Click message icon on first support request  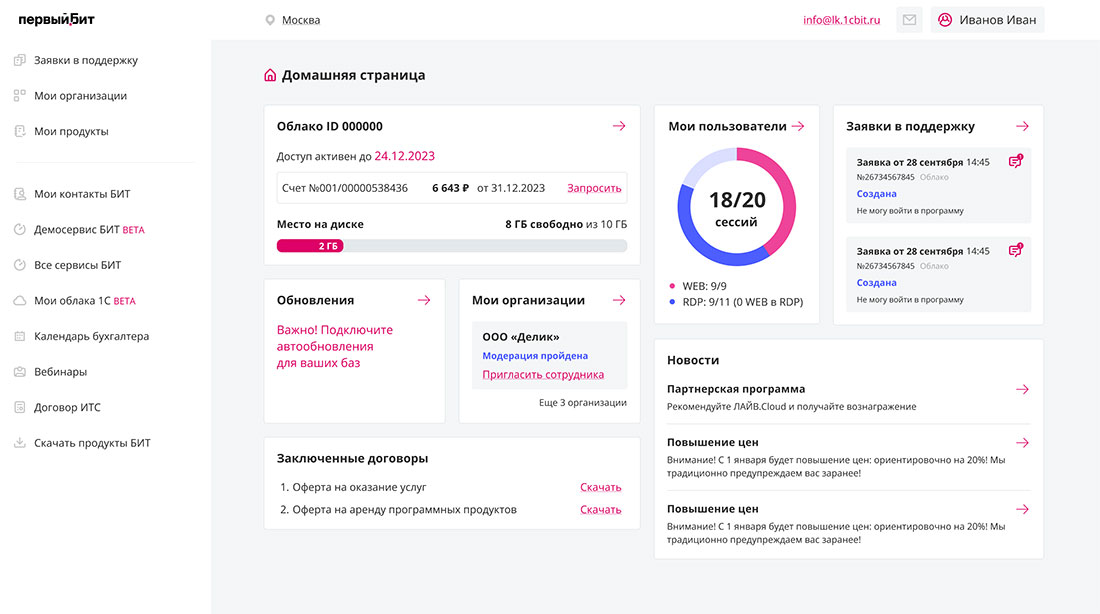point(1015,161)
